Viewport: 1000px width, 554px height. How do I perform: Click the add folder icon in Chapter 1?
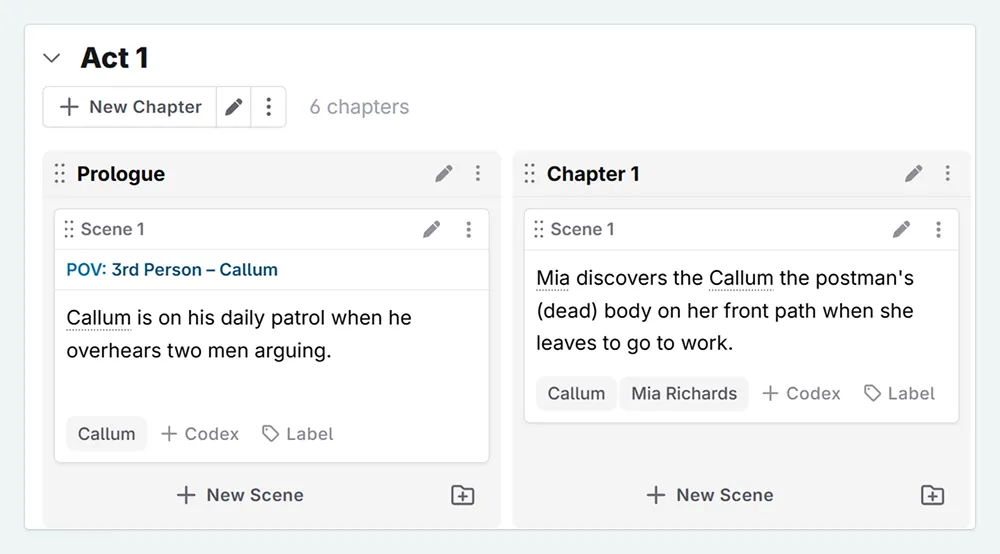(x=932, y=495)
